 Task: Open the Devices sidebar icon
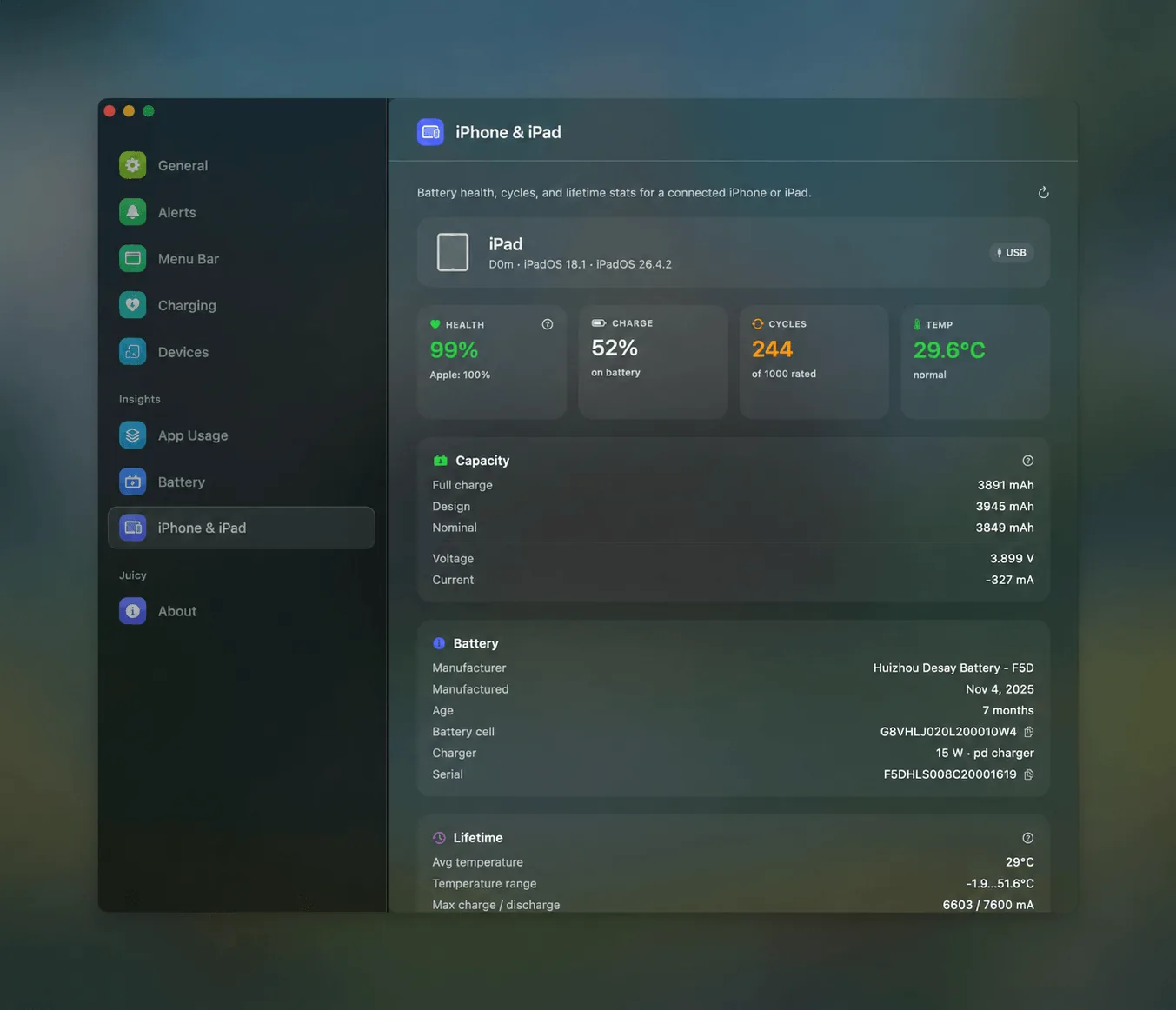point(132,351)
